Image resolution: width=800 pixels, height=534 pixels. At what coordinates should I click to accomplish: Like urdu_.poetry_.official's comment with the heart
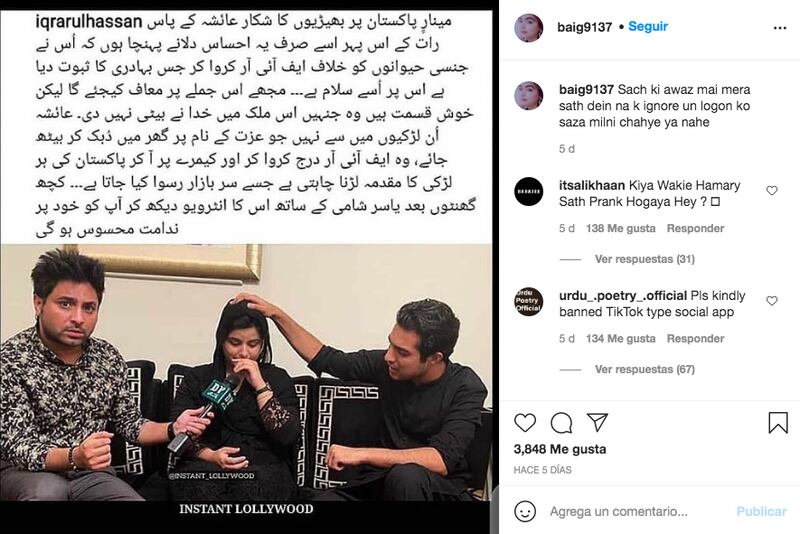772,301
